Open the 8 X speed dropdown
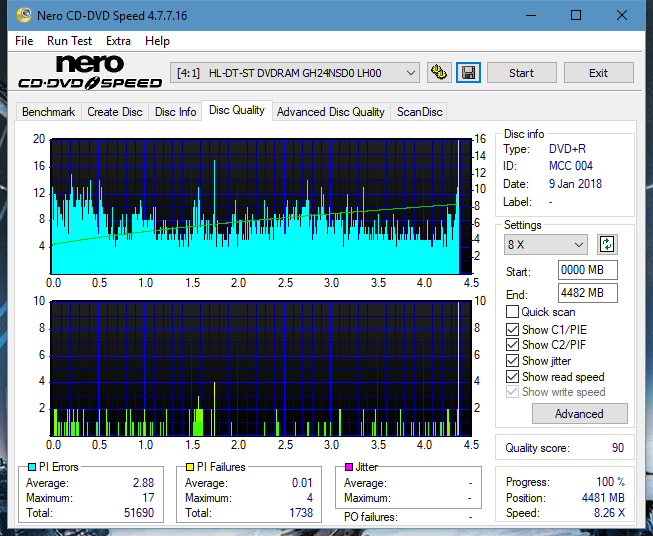Image resolution: width=653 pixels, height=536 pixels. point(546,244)
